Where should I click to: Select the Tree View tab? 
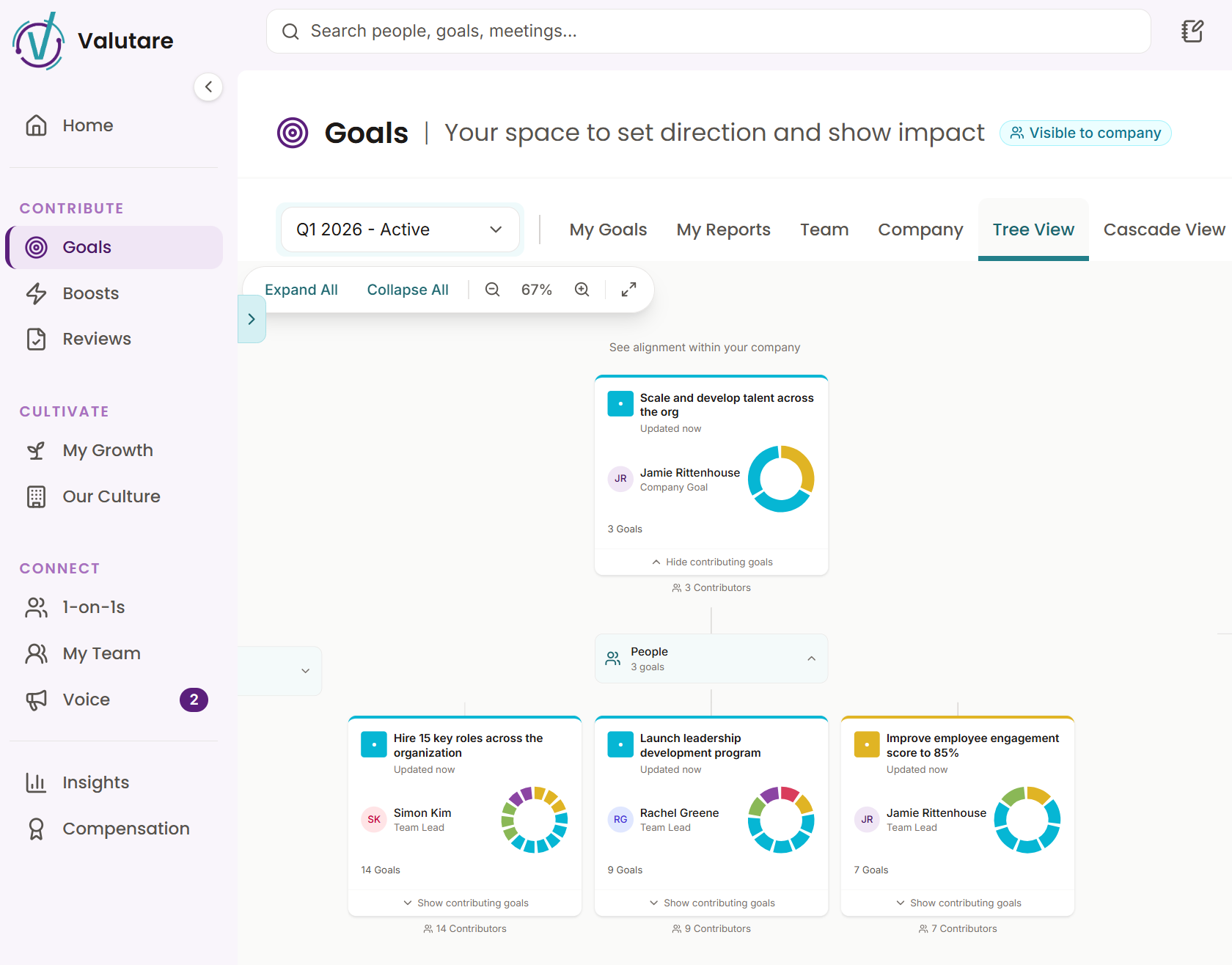(x=1033, y=230)
